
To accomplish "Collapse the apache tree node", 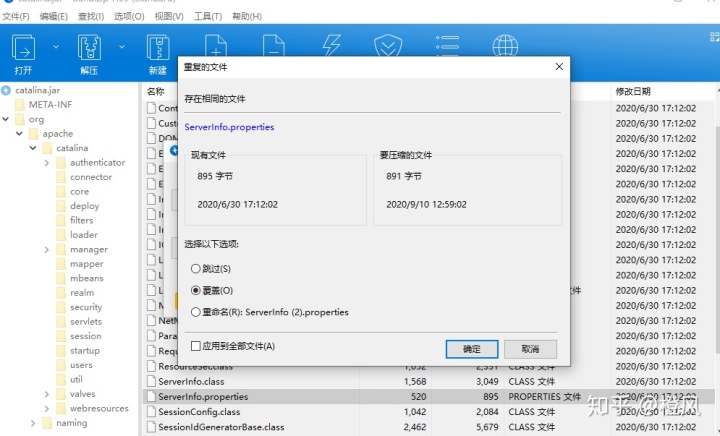I will click(19, 134).
